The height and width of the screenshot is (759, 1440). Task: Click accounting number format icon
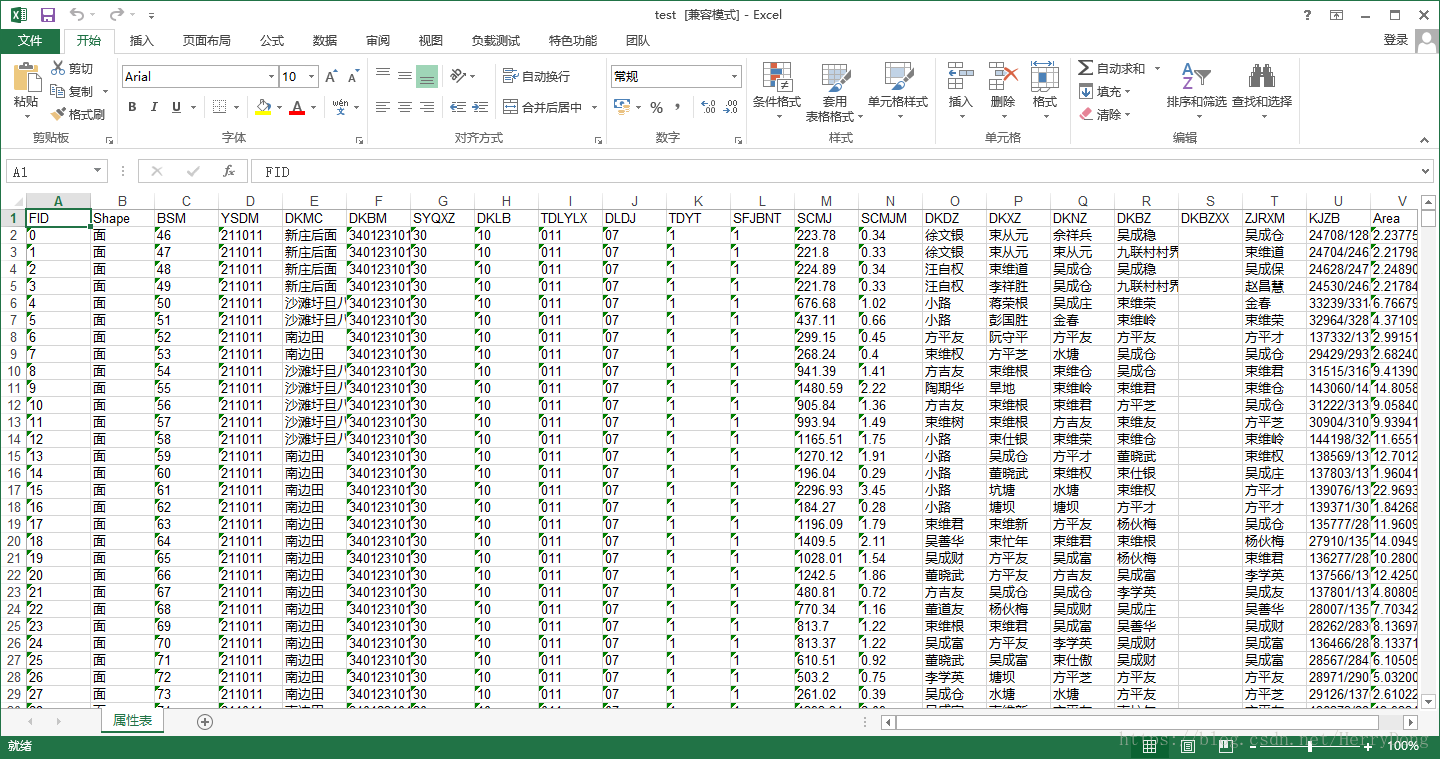[621, 107]
